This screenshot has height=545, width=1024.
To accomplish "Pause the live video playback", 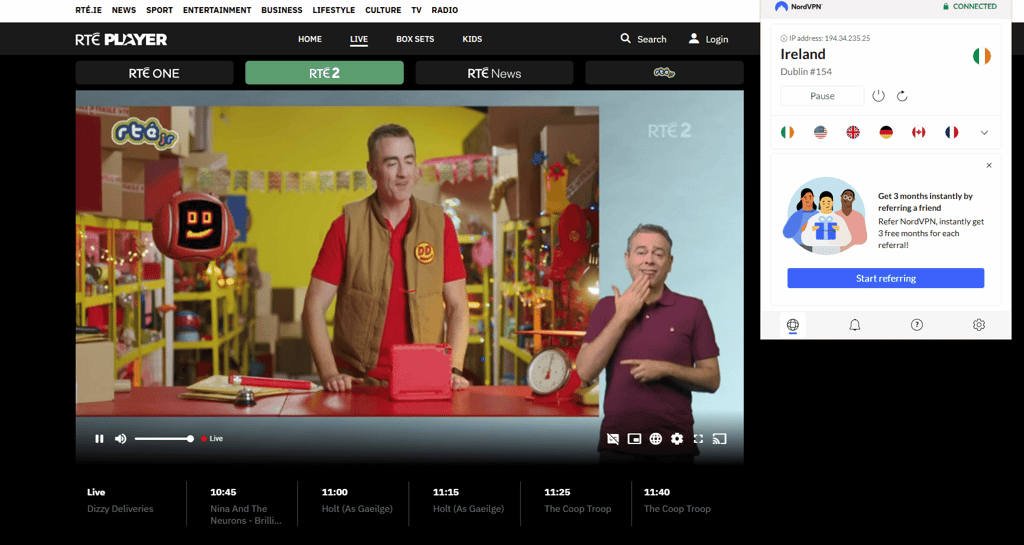I will 99,439.
